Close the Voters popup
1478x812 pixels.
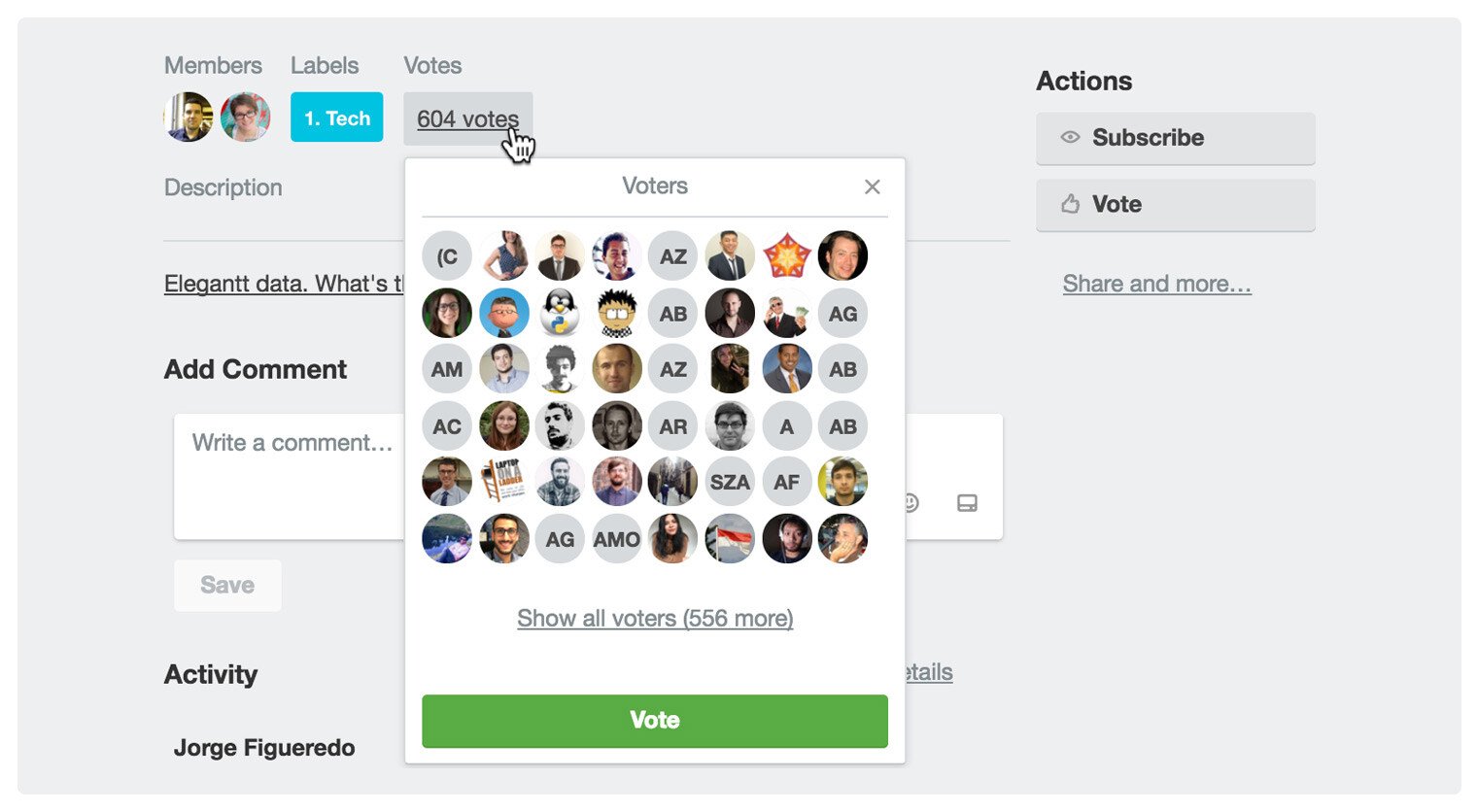click(872, 186)
